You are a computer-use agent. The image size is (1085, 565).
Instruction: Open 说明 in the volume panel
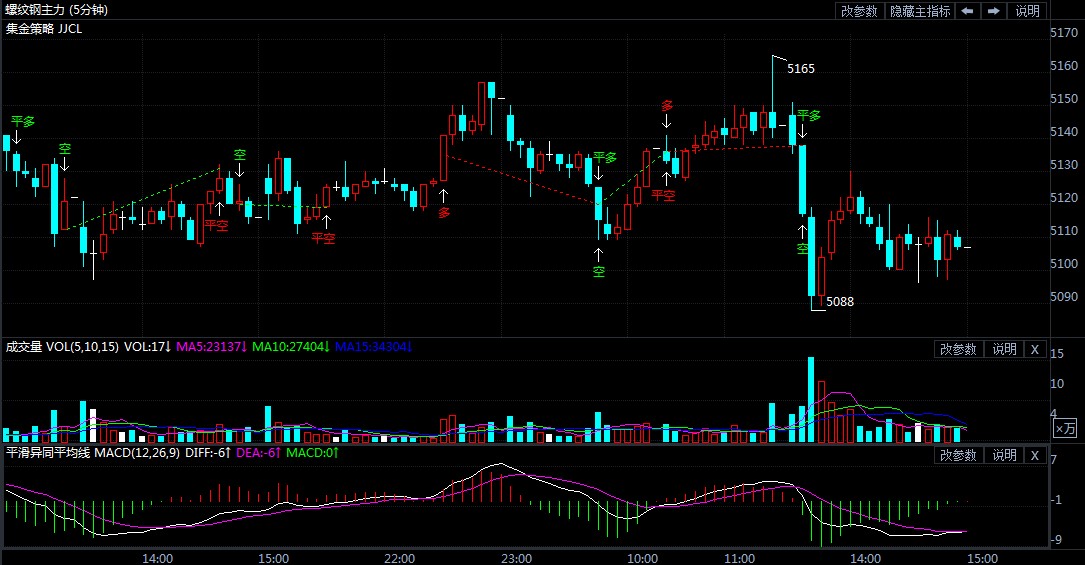point(1003,349)
